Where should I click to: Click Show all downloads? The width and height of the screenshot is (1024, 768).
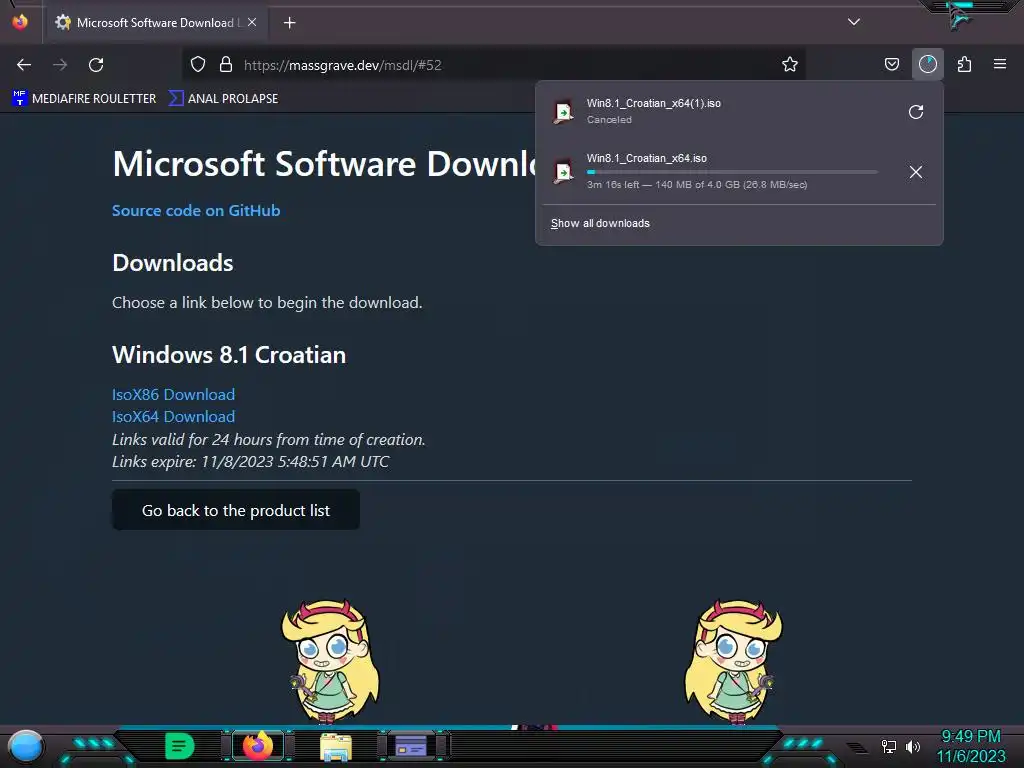coord(600,223)
